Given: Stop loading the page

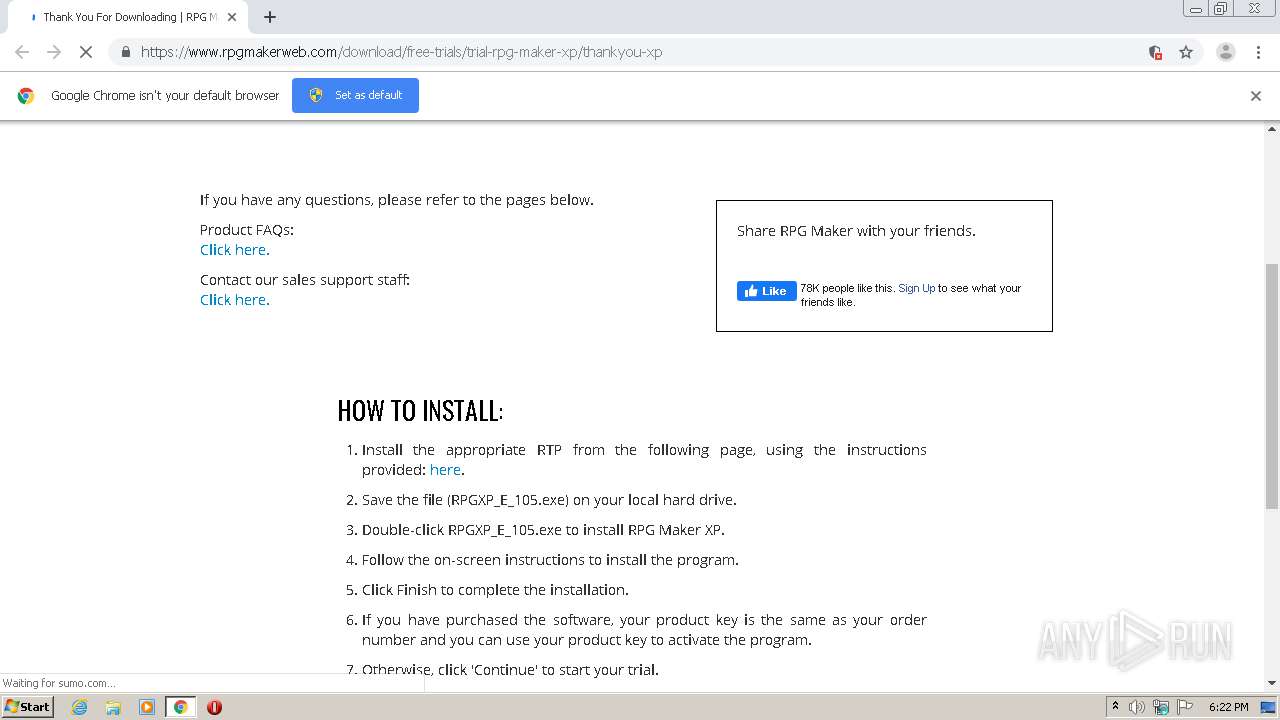Looking at the screenshot, I should [86, 52].
